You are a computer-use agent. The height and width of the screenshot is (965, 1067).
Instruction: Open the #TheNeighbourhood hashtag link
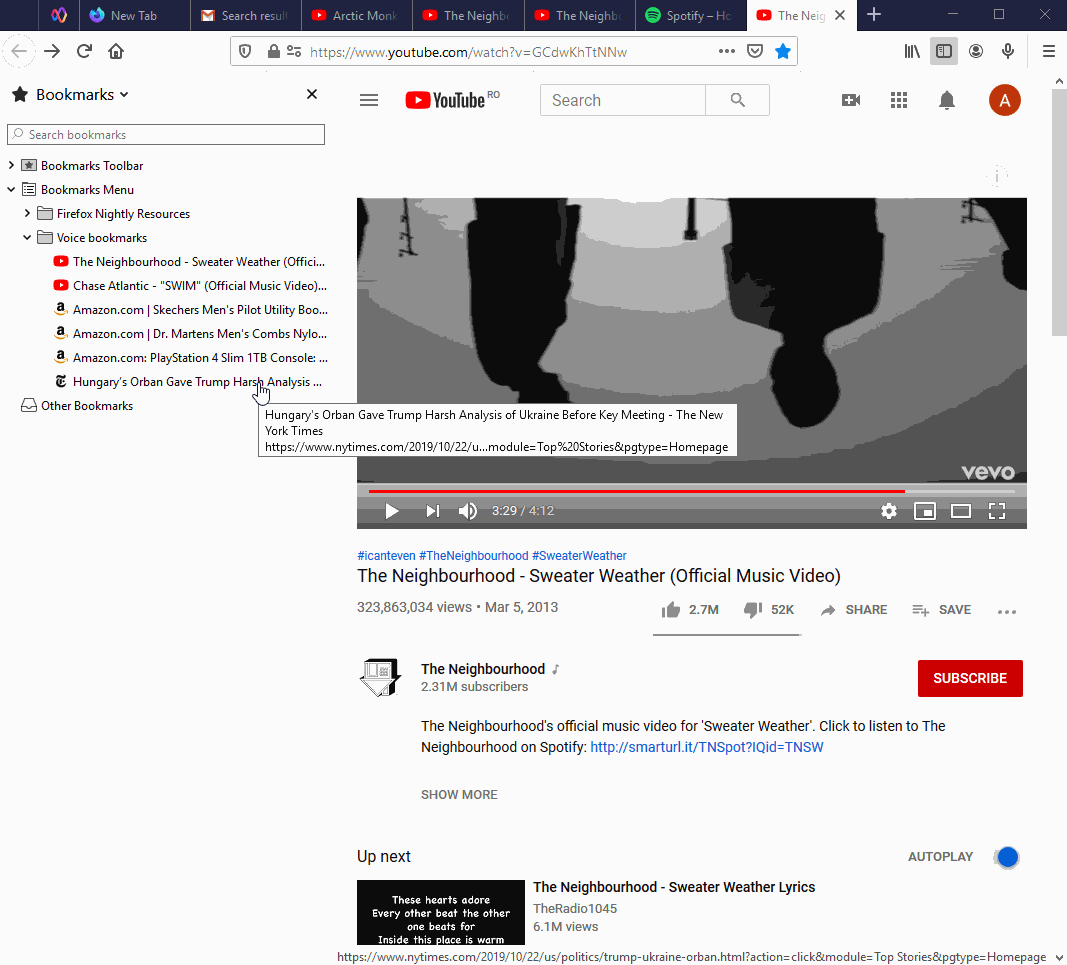point(474,555)
